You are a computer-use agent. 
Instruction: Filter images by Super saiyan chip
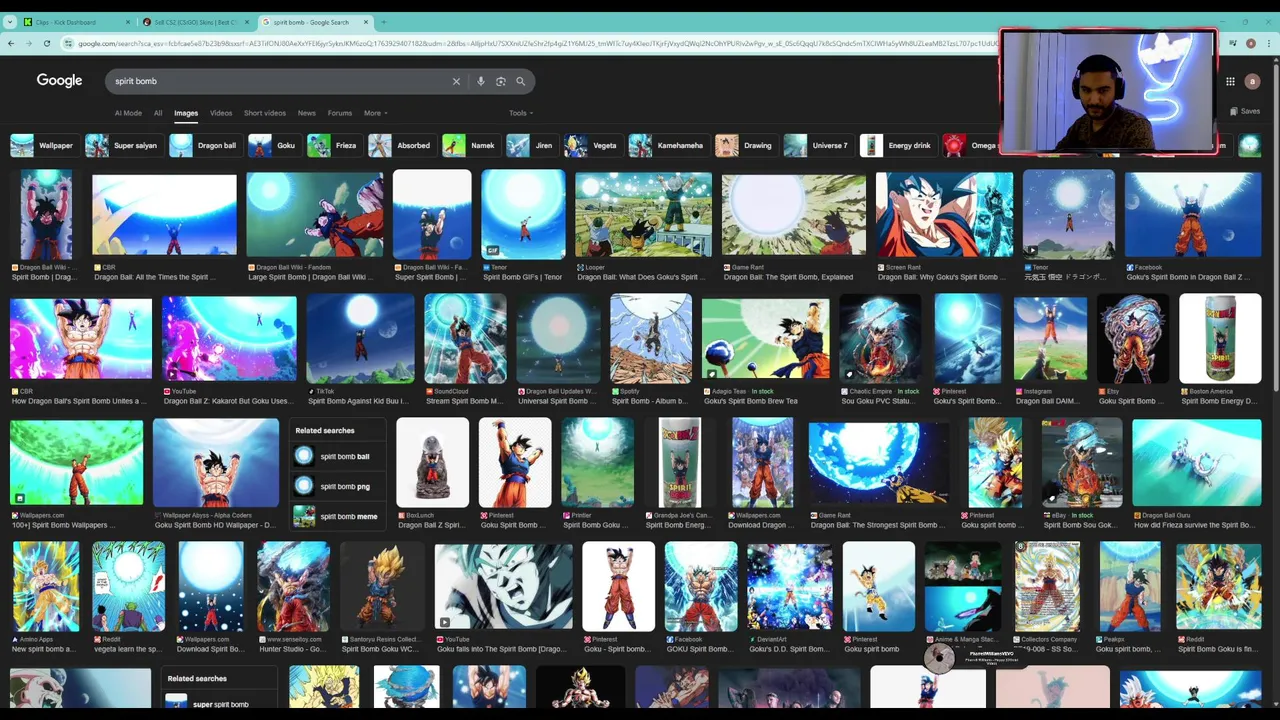(x=122, y=145)
